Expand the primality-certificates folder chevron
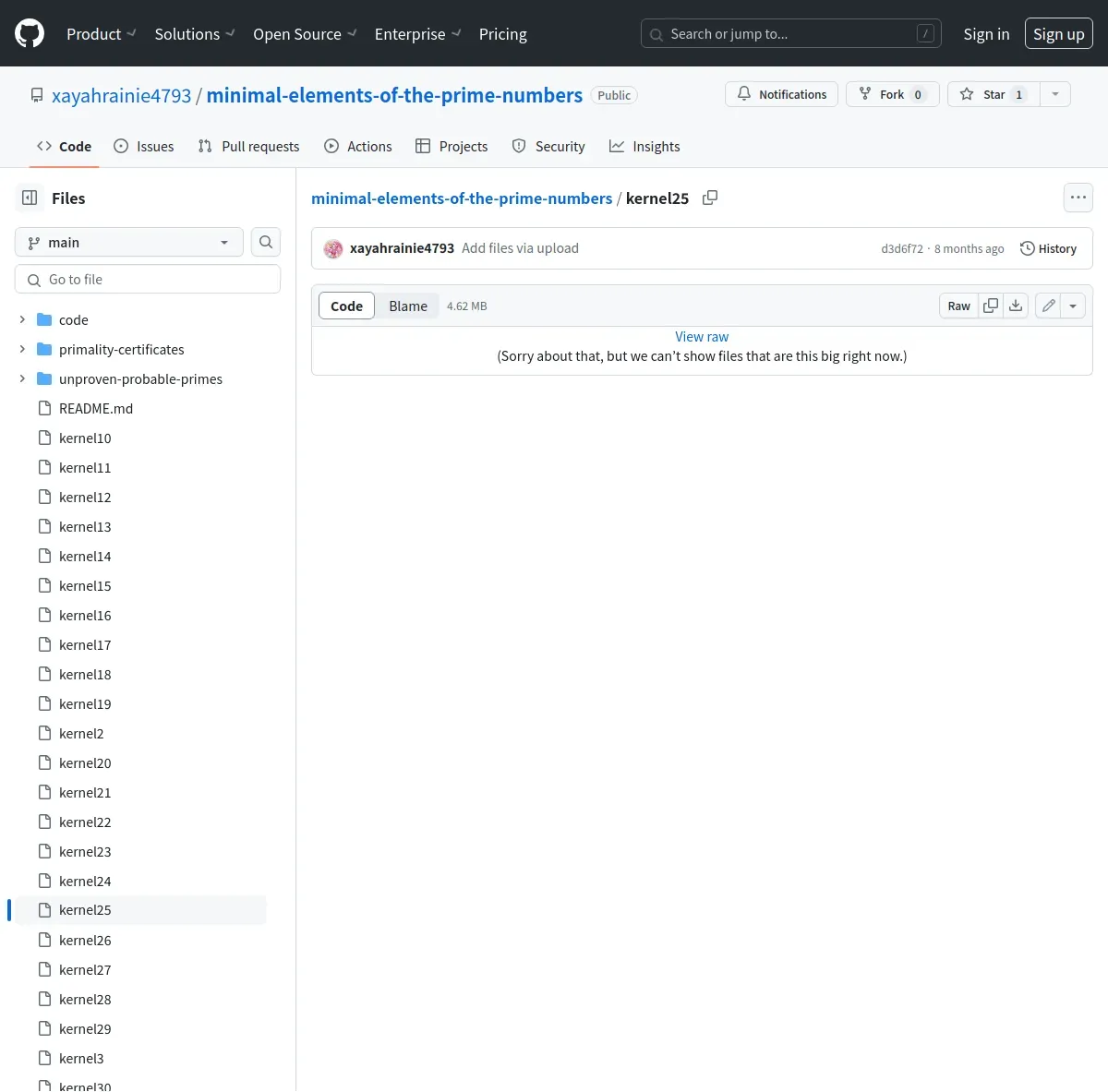The width and height of the screenshot is (1108, 1092). (22, 349)
